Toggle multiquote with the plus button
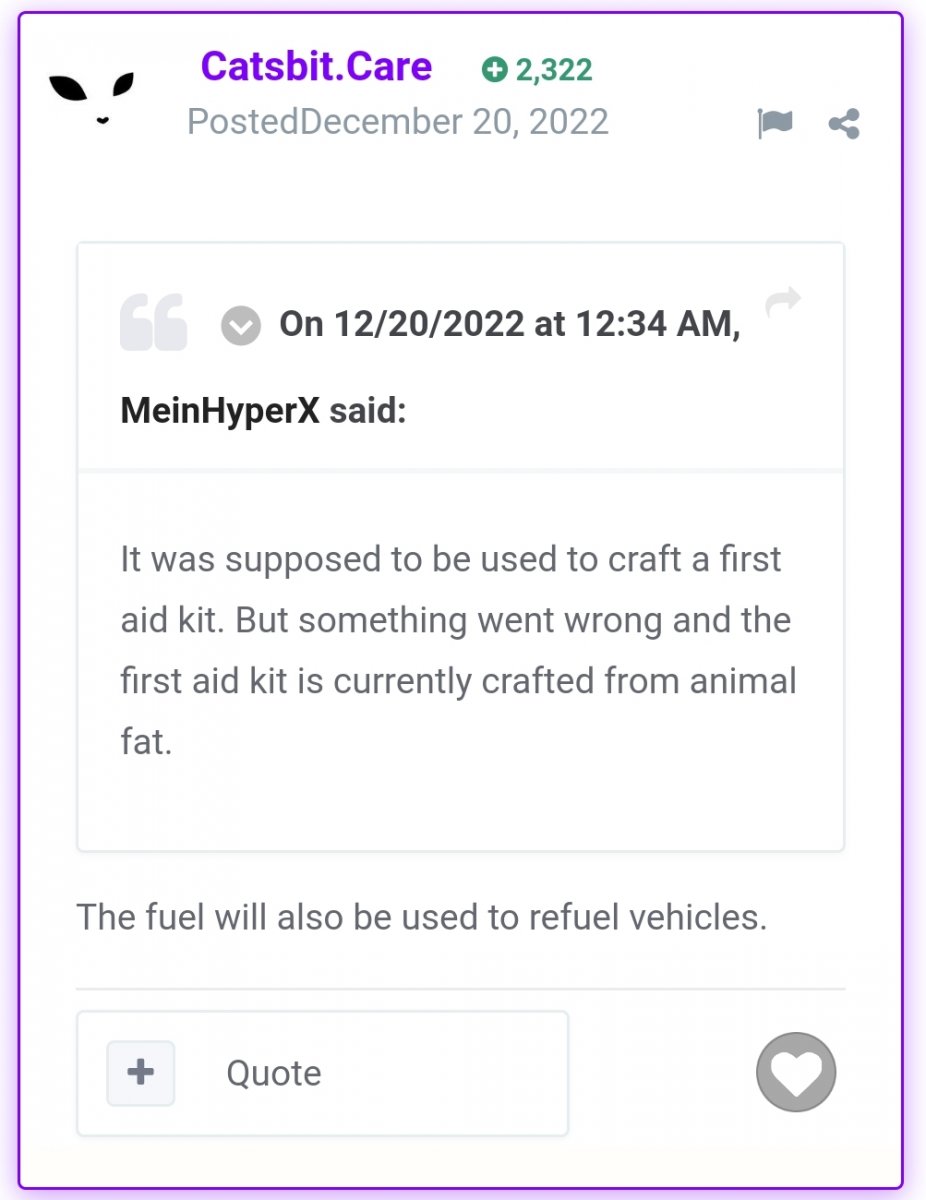Viewport: 926px width, 1200px height. click(141, 1073)
